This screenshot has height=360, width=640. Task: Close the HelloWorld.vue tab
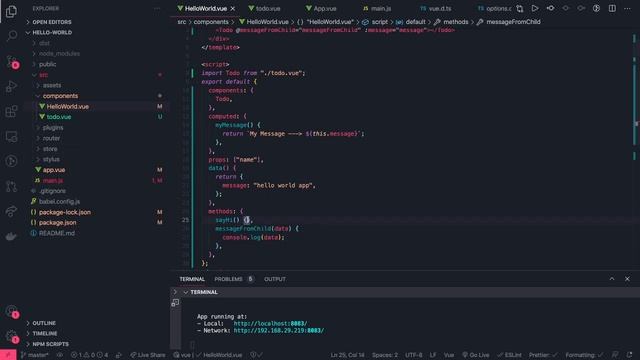point(233,9)
